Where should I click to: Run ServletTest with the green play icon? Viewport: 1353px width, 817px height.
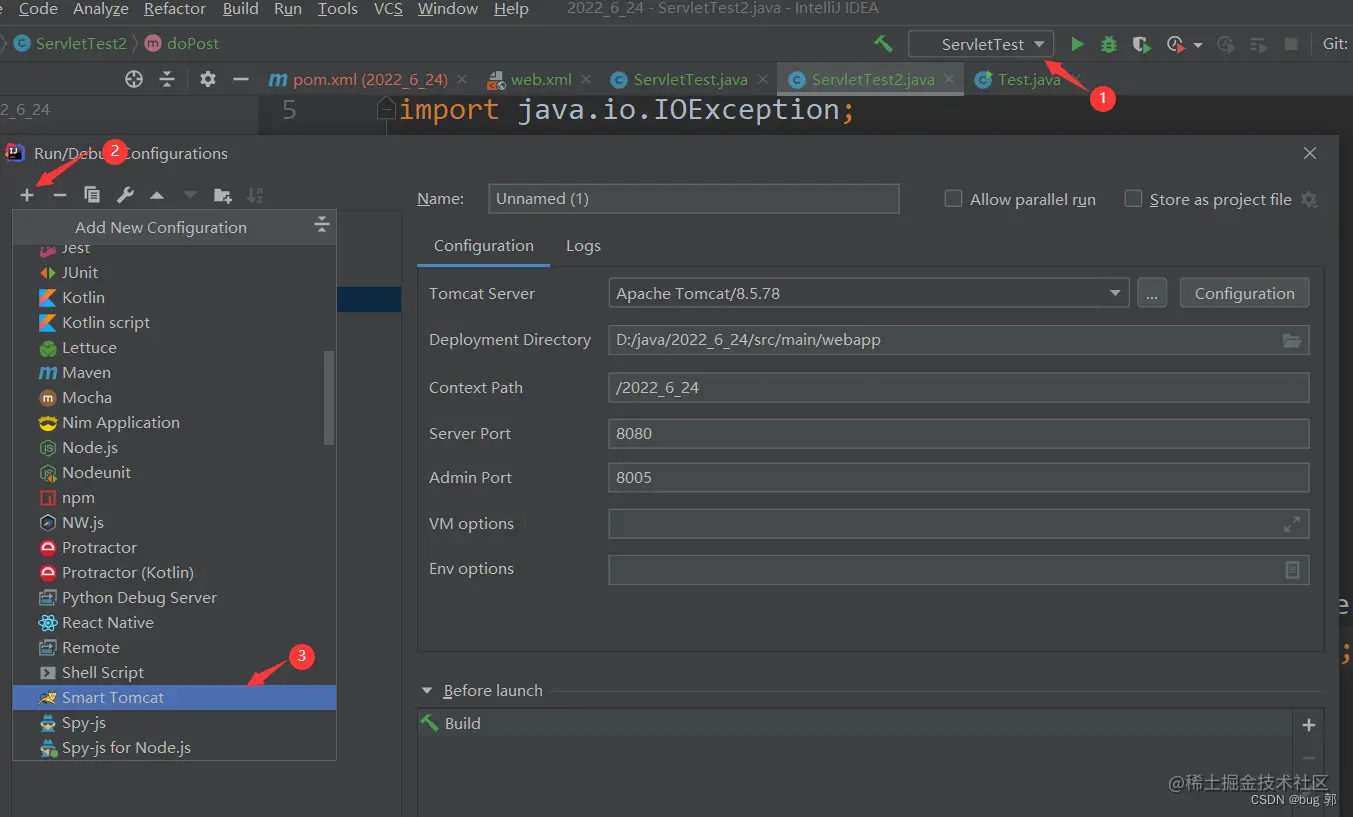pos(1077,44)
